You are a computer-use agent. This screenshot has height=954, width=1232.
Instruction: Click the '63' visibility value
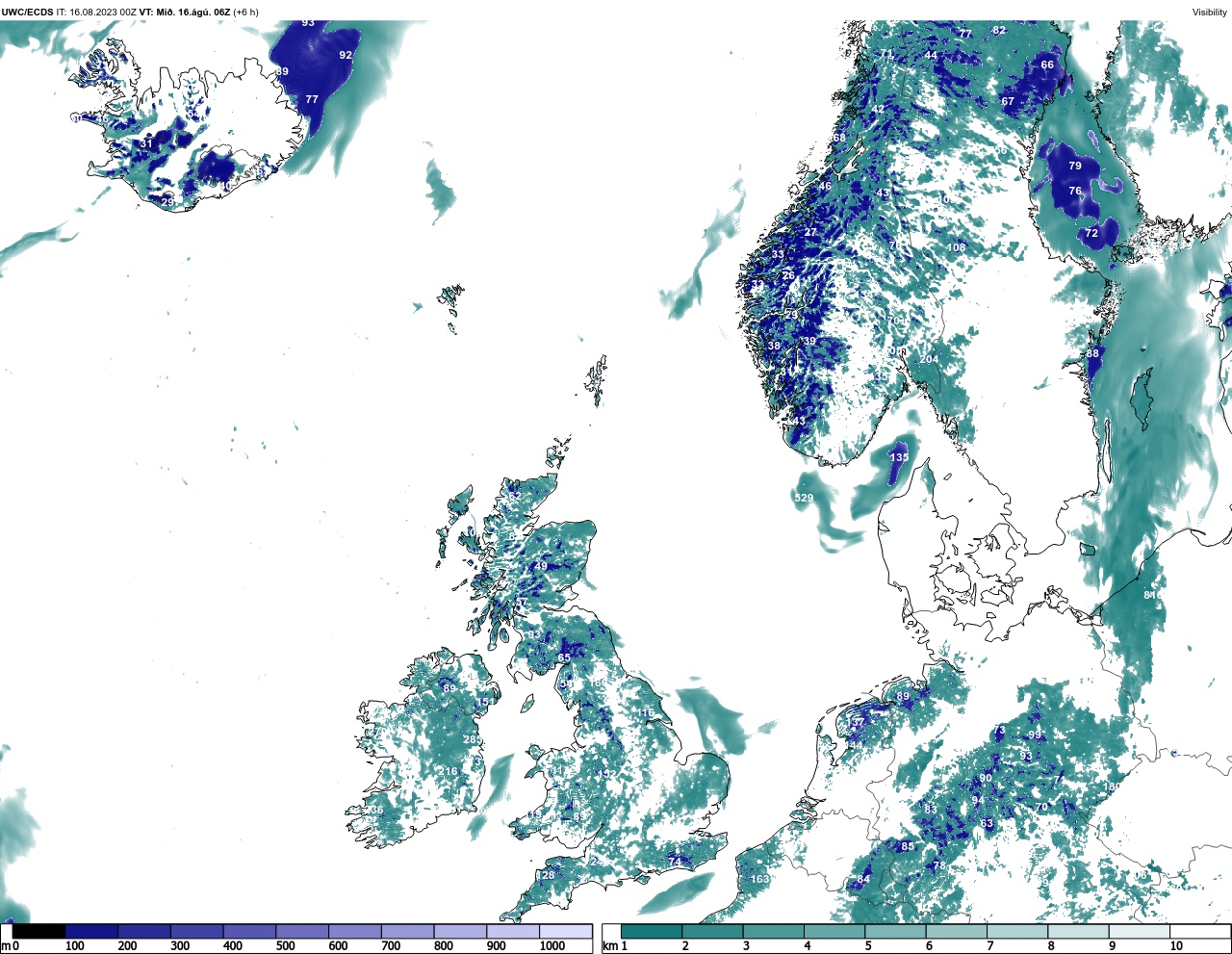pos(987,823)
